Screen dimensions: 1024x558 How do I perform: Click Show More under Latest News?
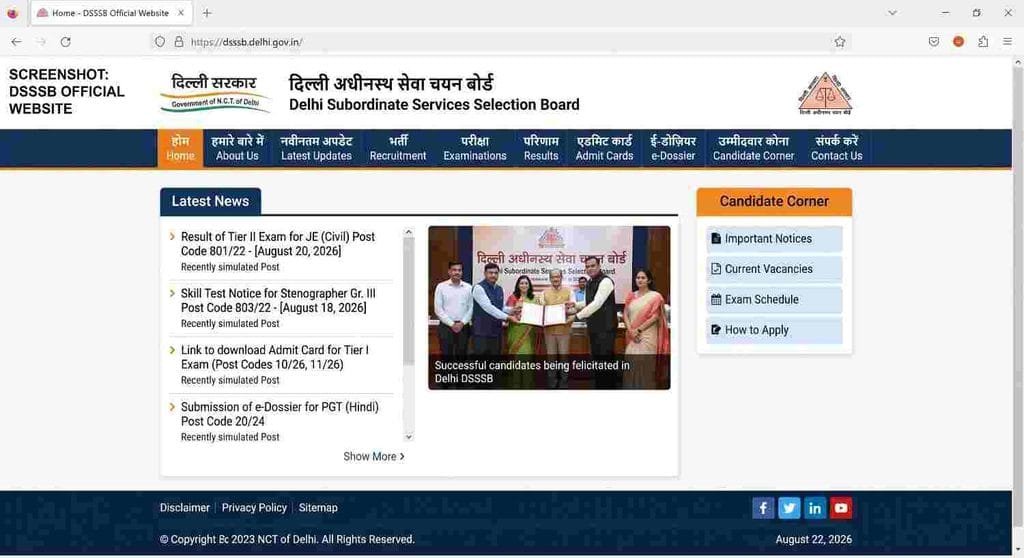(x=374, y=456)
